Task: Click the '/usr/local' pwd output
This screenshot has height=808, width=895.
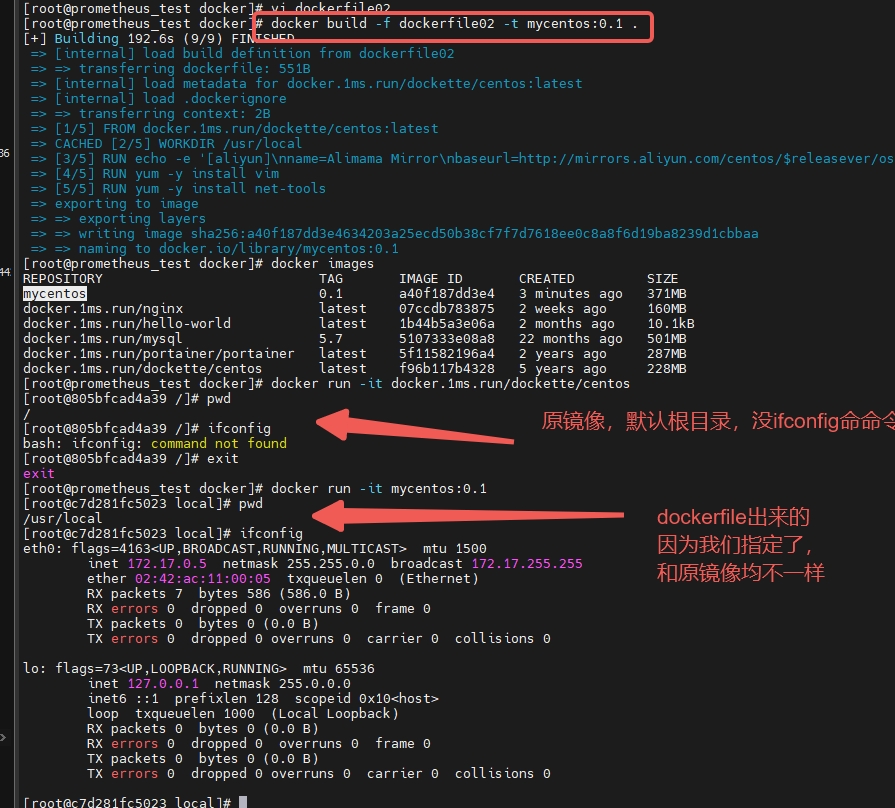Action: coord(63,518)
